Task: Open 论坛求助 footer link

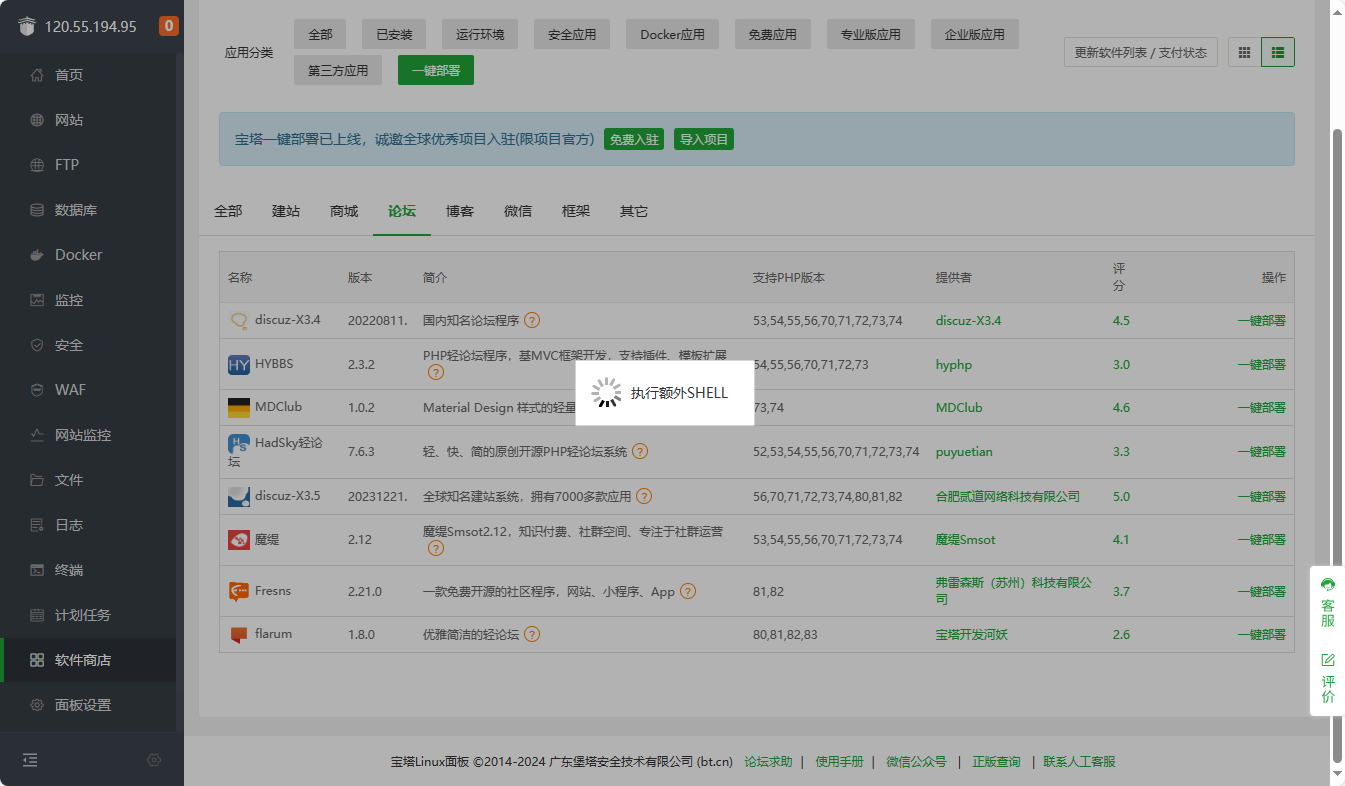Action: (768, 762)
